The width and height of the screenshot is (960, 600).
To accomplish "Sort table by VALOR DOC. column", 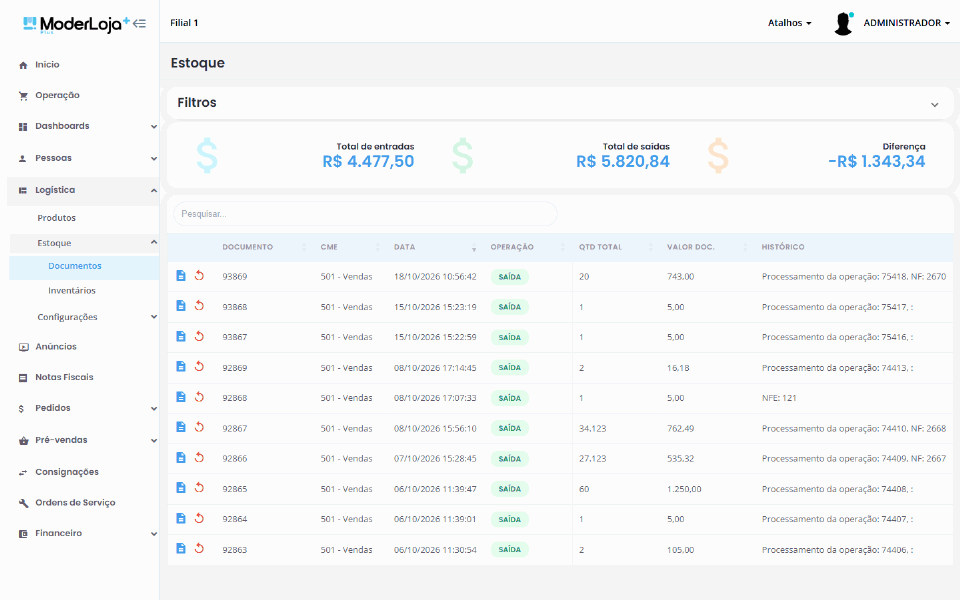I will pos(691,247).
